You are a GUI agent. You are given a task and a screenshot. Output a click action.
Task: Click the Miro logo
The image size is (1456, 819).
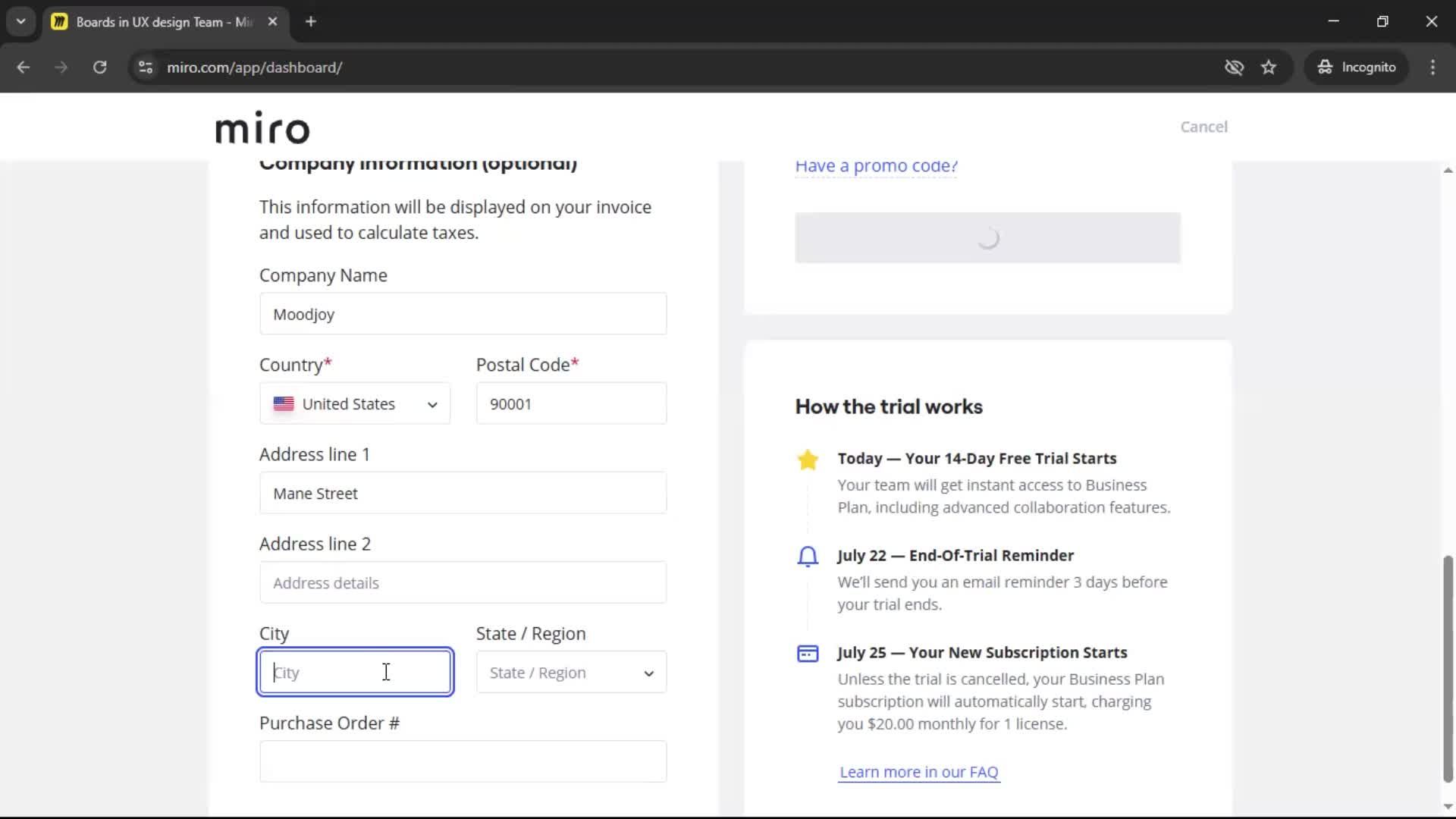click(262, 127)
